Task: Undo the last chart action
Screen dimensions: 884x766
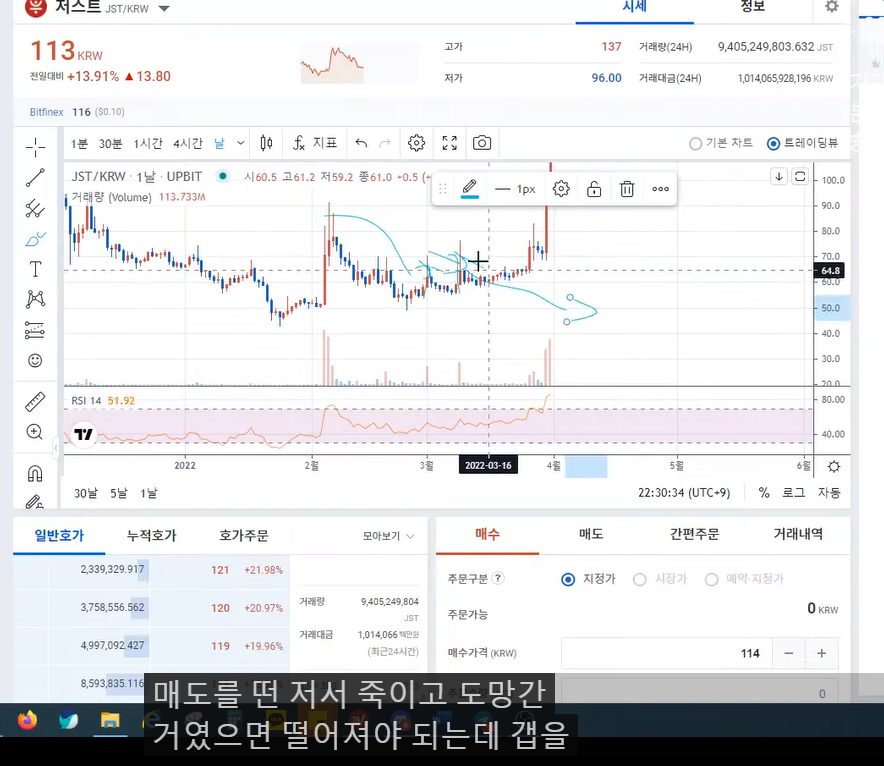Action: pyautogui.click(x=361, y=143)
